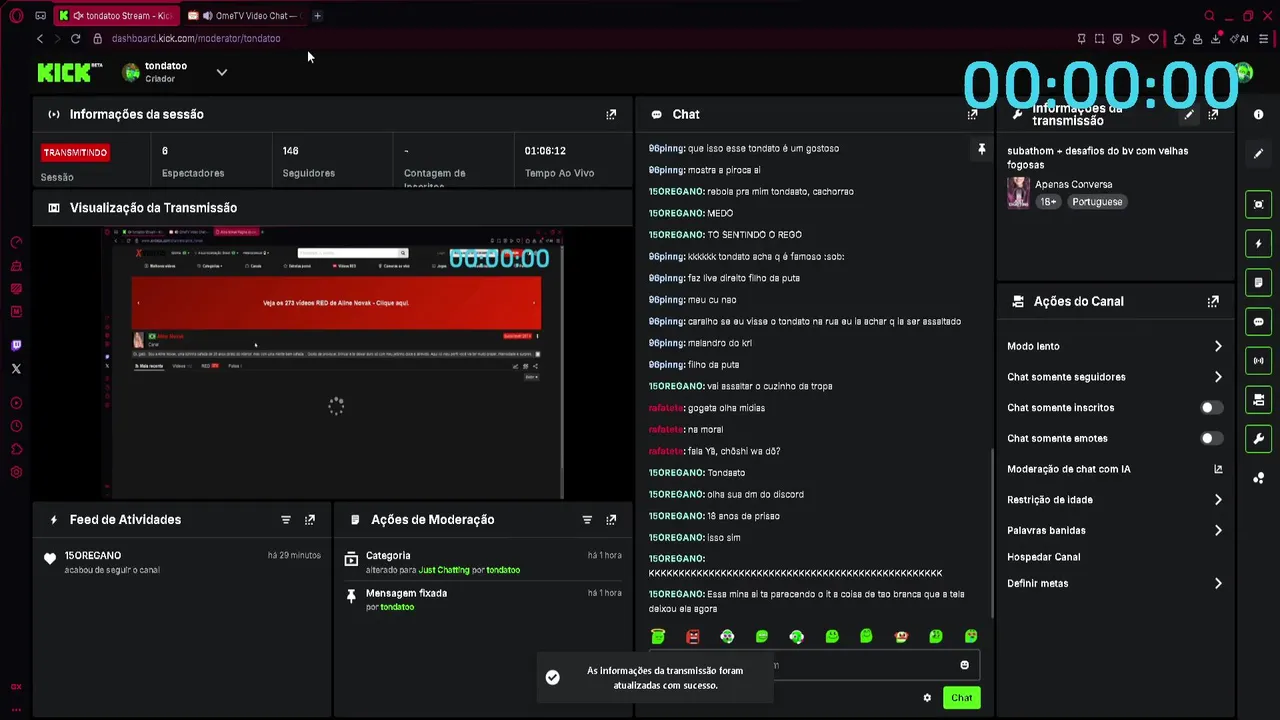The width and height of the screenshot is (1280, 720).
Task: Open the info icon in right sidebar
Action: 1258,115
